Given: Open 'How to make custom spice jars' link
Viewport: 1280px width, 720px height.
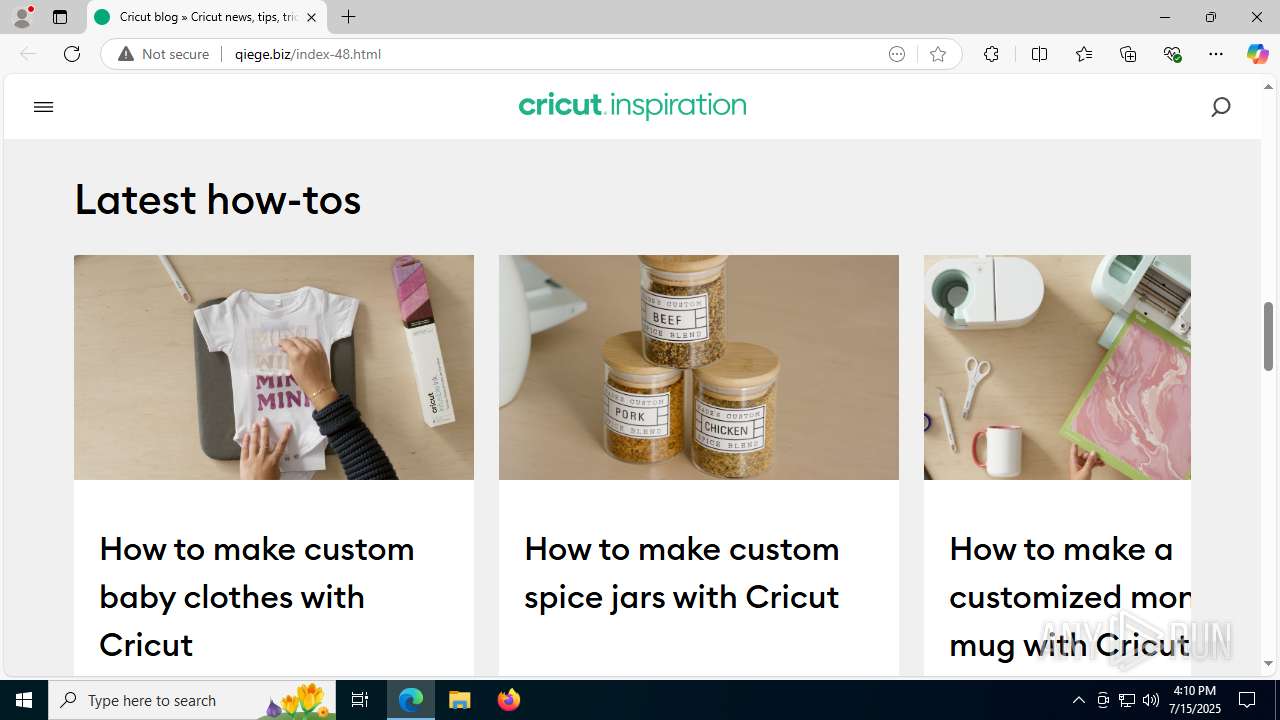Looking at the screenshot, I should 682,572.
